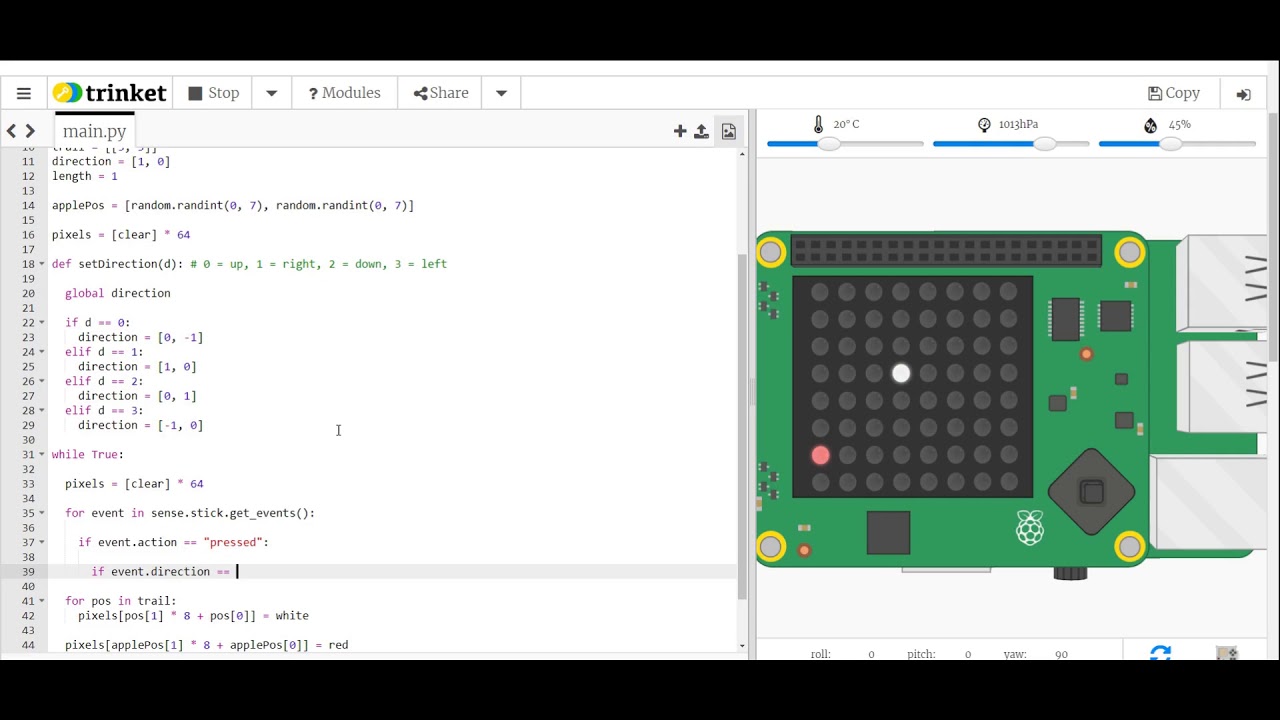Screen dimensions: 1280x720
Task: Click the code editor vertical scrollbar
Action: pos(742,426)
